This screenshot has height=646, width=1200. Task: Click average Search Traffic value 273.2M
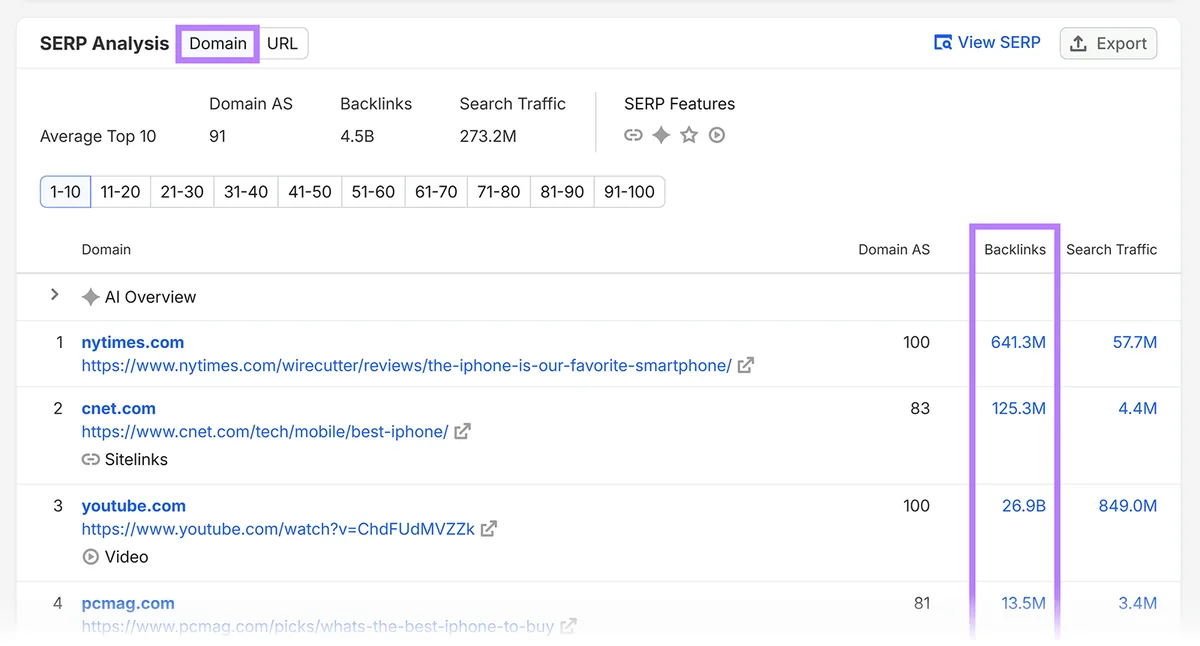pyautogui.click(x=488, y=137)
